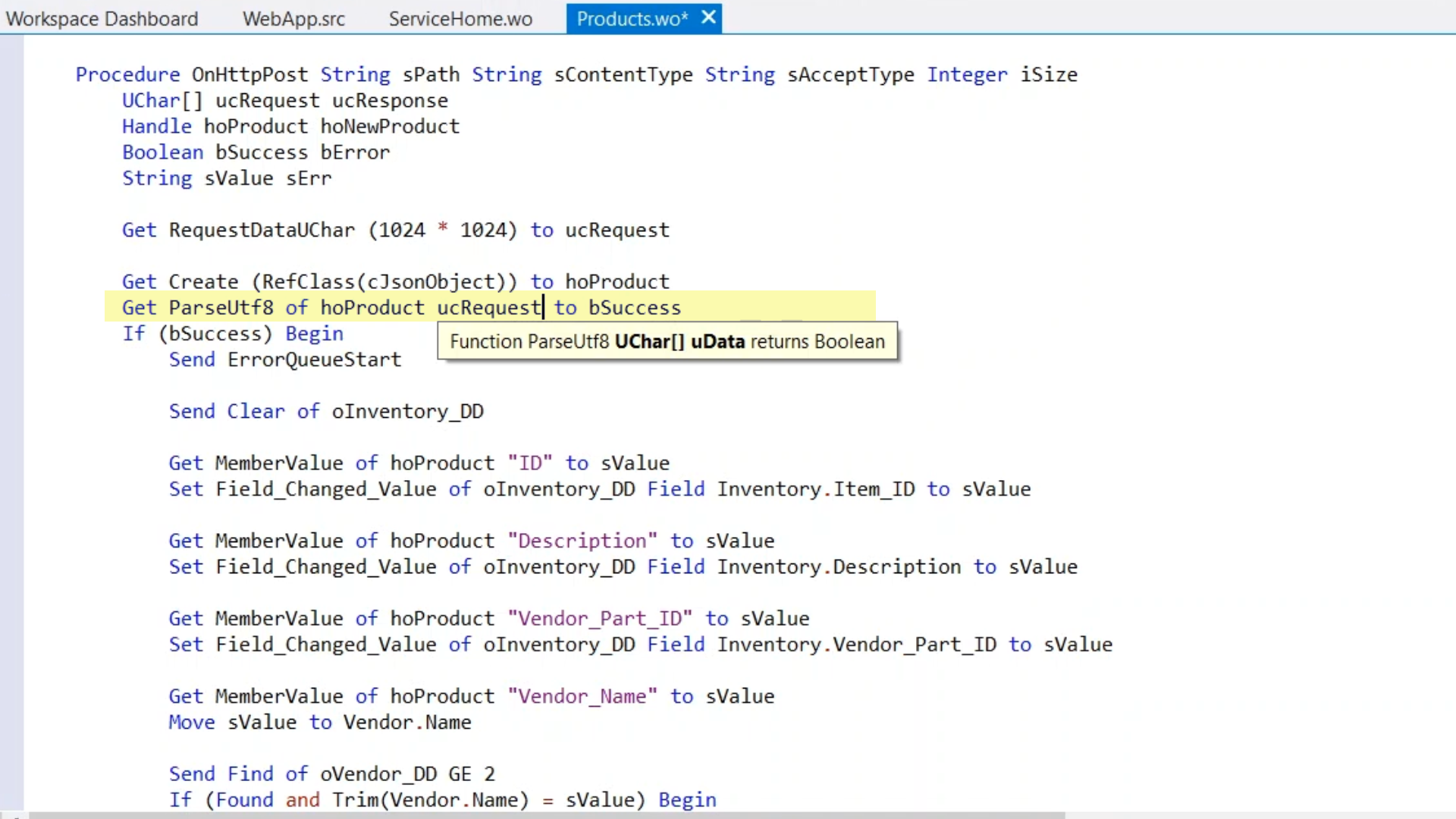1456x819 pixels.
Task: Click the left scroll arrow of bottom scrollbar
Action: tap(14, 816)
